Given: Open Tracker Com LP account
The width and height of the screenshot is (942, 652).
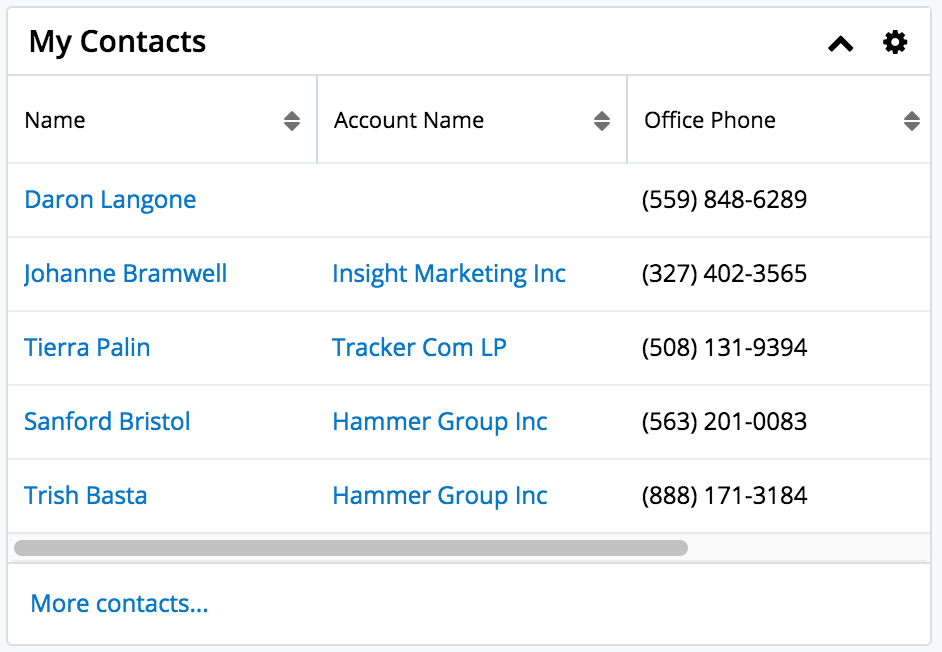Looking at the screenshot, I should point(419,348).
